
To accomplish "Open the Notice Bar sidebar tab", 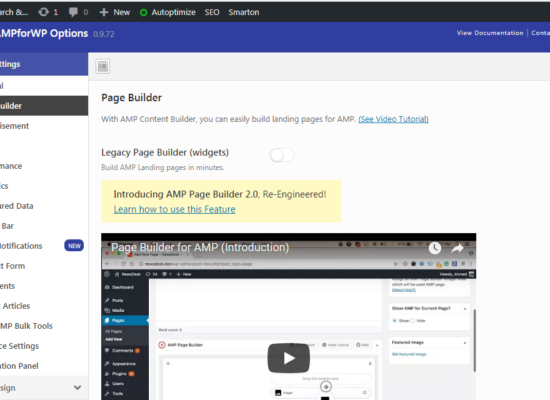I will (44, 226).
